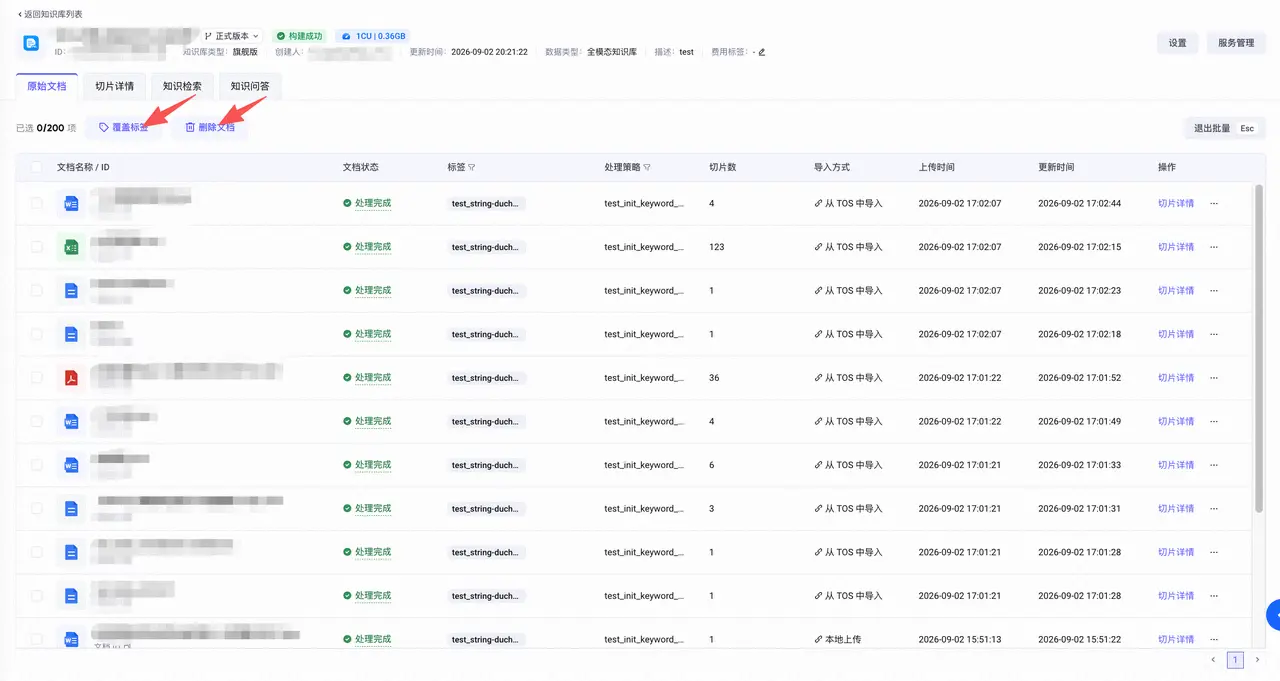This screenshot has height=681, width=1280.
Task: Open 切片详情 link for the 123-slice row
Action: [1176, 247]
